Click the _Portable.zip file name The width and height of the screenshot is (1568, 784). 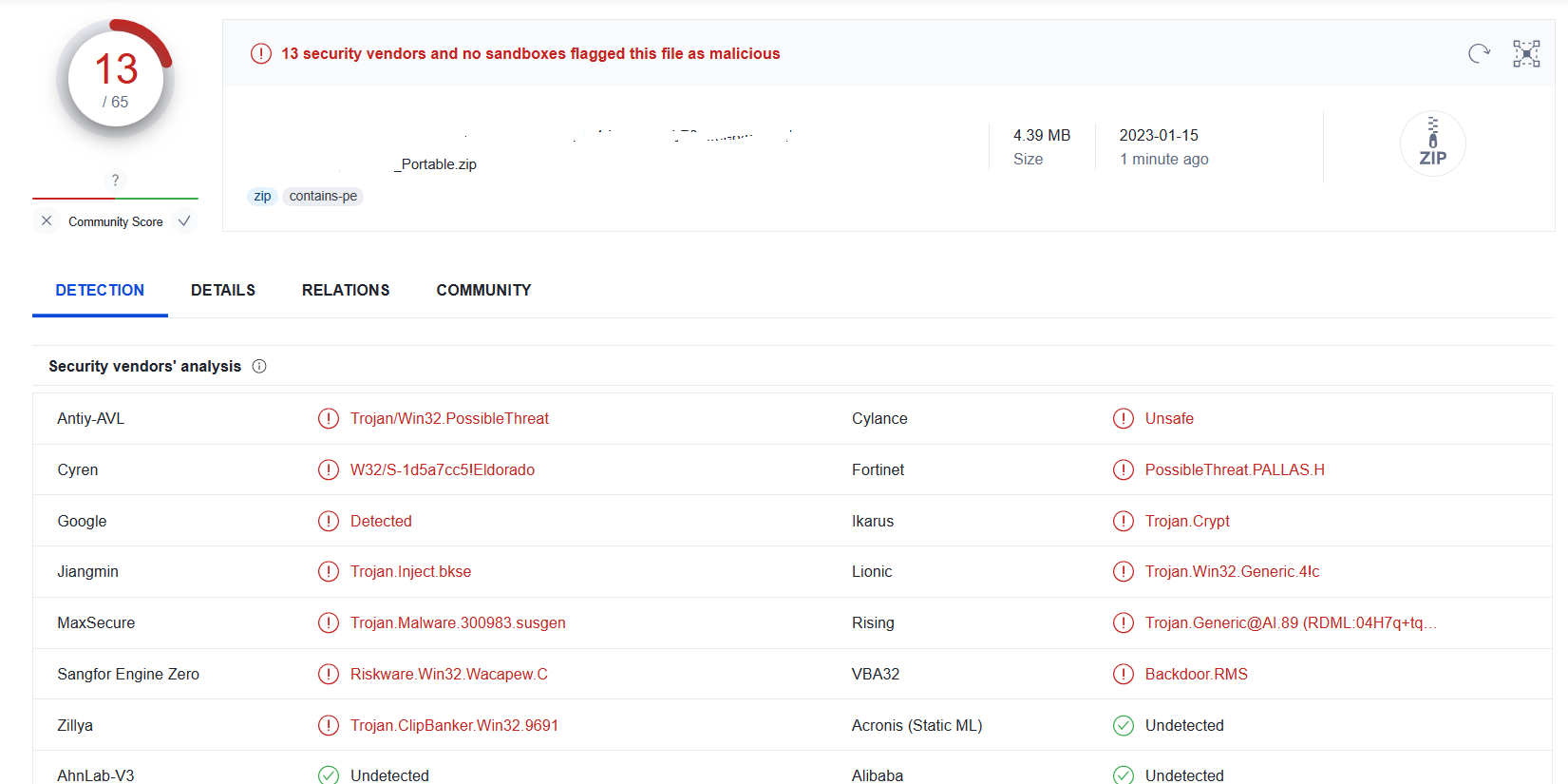436,164
